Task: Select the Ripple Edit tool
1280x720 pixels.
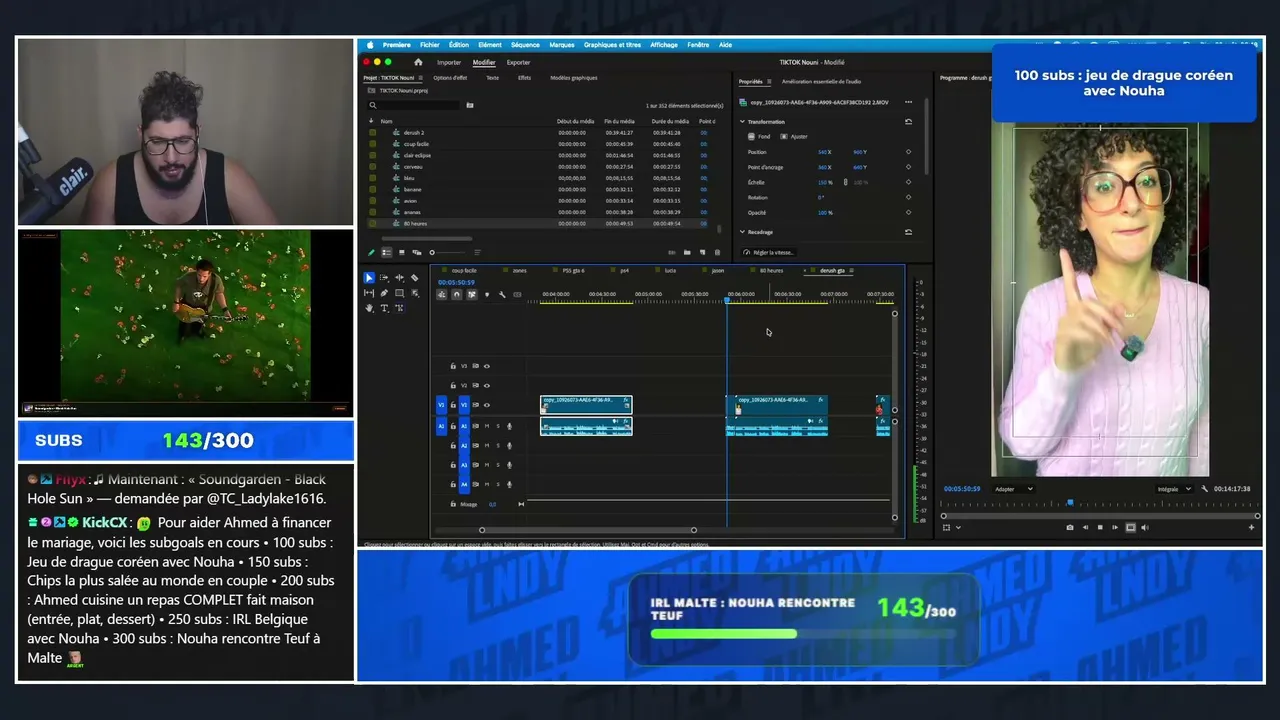Action: coord(400,278)
